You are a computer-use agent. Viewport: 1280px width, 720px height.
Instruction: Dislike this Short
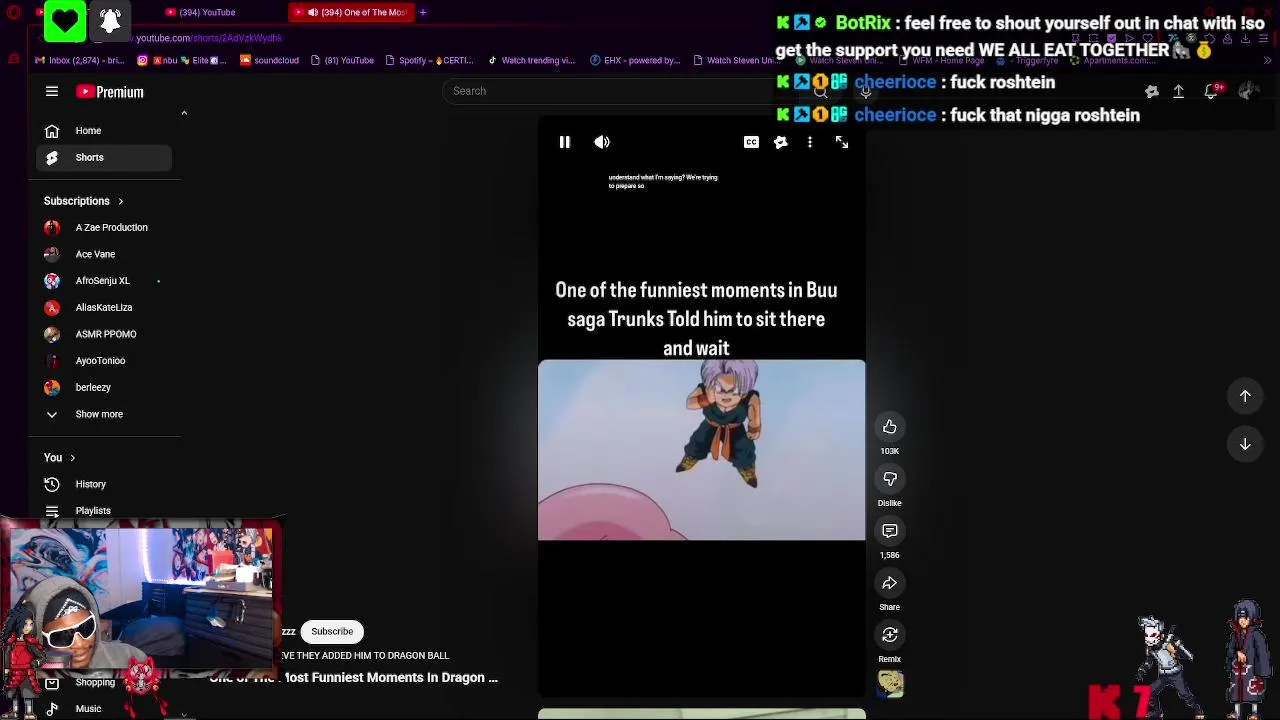tap(890, 480)
